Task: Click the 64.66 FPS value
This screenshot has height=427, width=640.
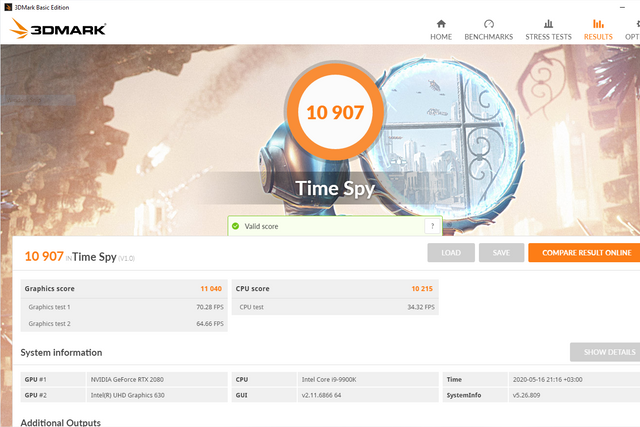Action: (210, 323)
